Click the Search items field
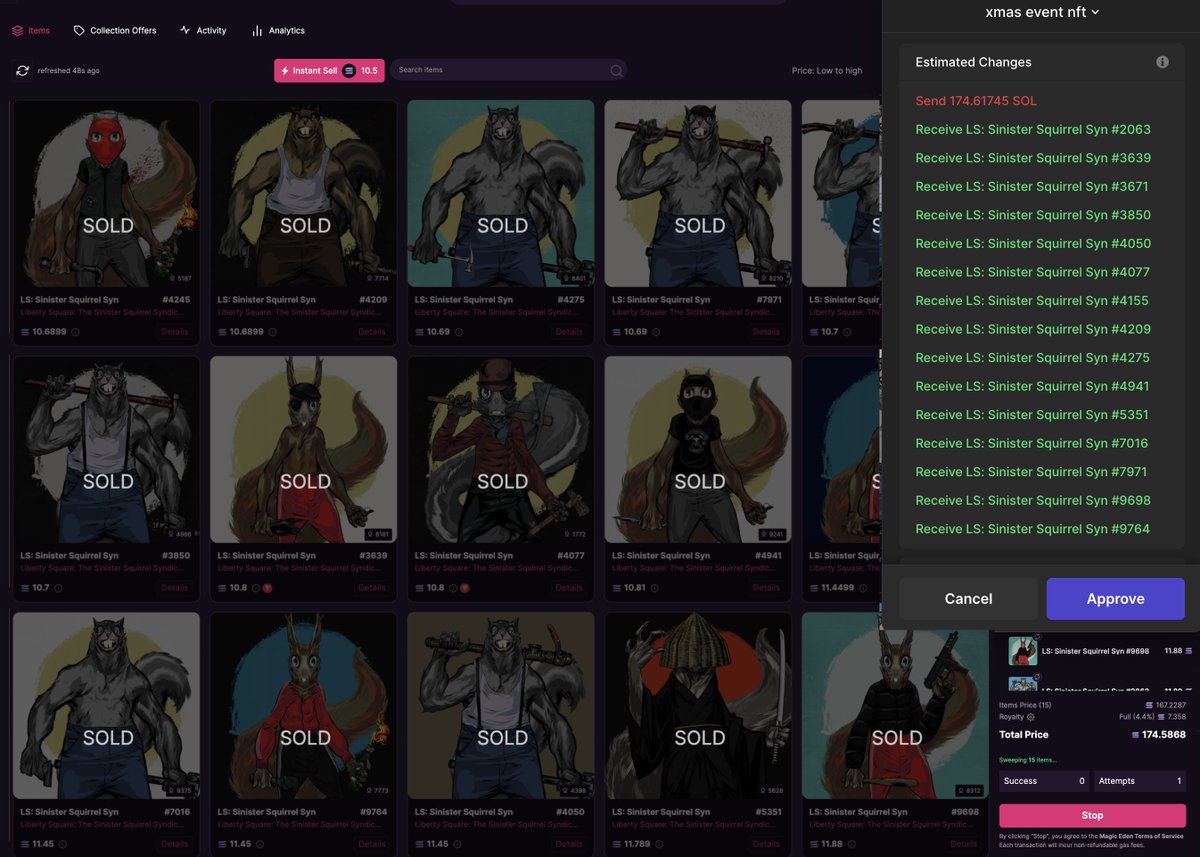This screenshot has width=1200, height=857. click(509, 70)
